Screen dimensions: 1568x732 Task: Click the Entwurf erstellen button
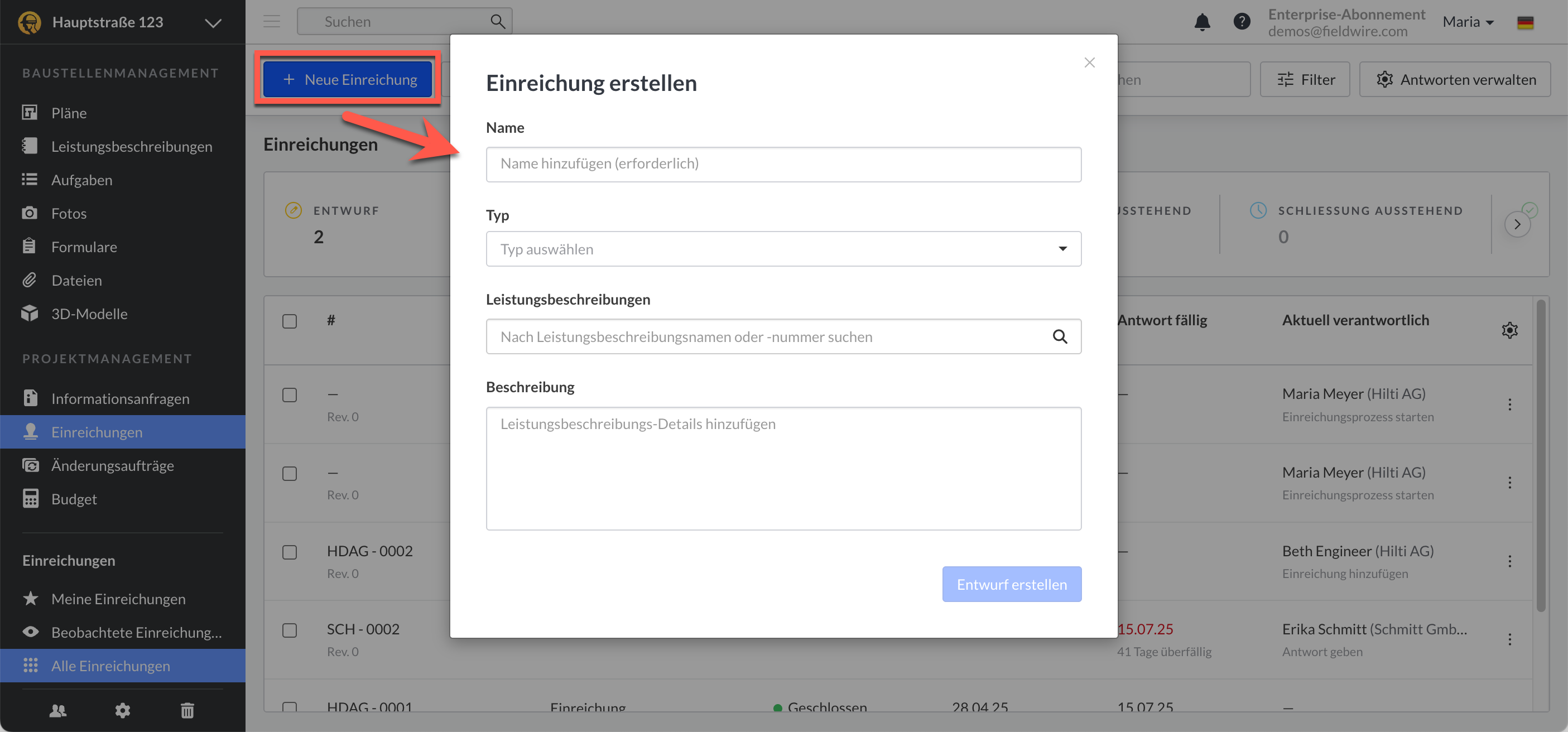[x=1011, y=584]
